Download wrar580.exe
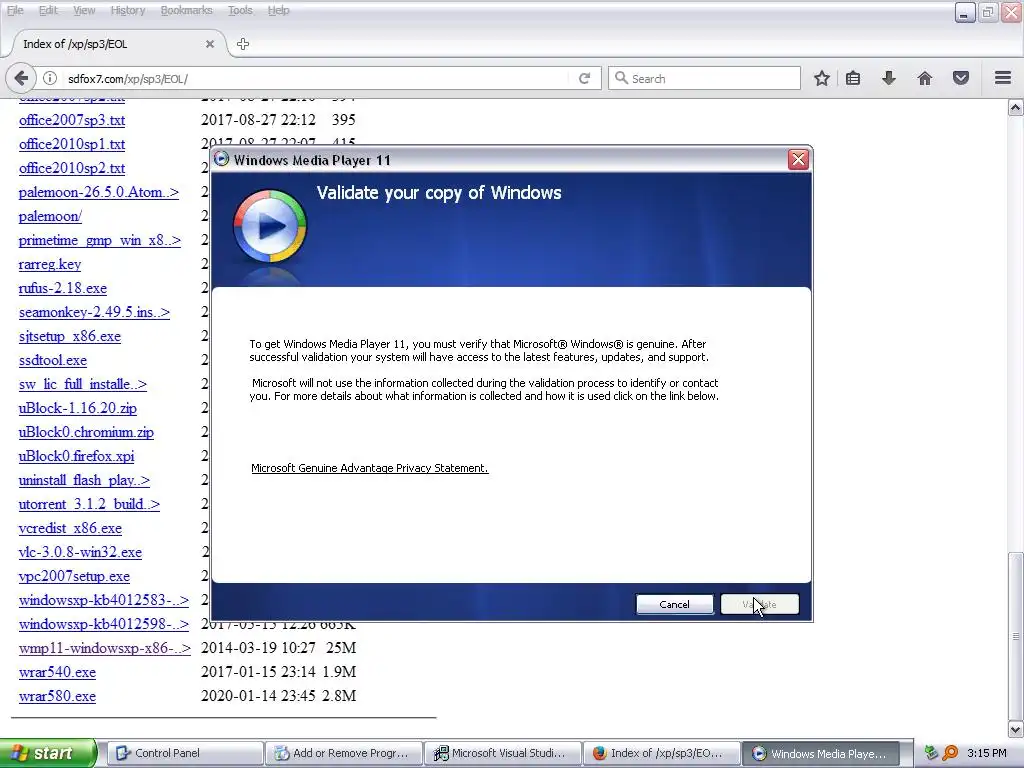Image resolution: width=1024 pixels, height=768 pixels. [x=57, y=696]
